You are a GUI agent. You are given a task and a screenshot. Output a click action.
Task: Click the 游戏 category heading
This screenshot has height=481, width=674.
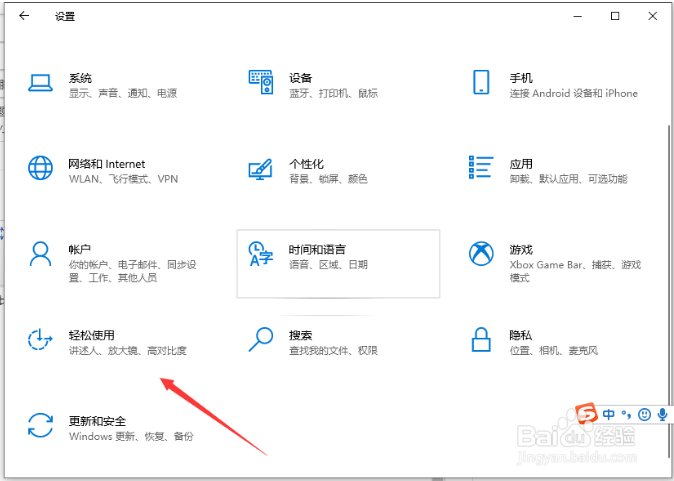(521, 249)
